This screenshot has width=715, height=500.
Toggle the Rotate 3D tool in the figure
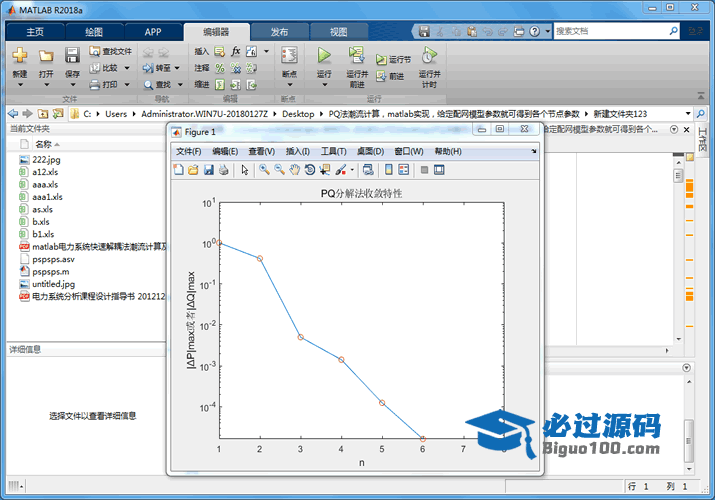click(x=310, y=170)
